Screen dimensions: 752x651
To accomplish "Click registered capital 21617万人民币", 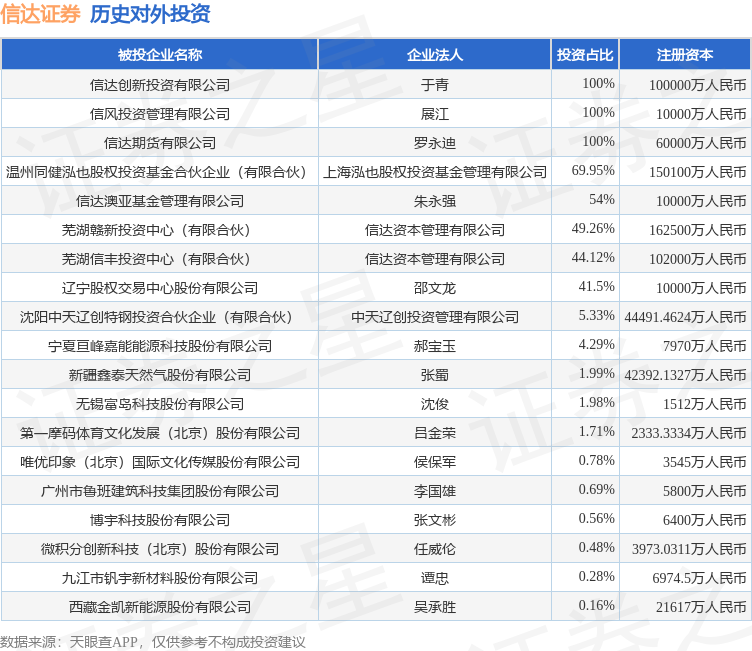I will coord(701,607).
